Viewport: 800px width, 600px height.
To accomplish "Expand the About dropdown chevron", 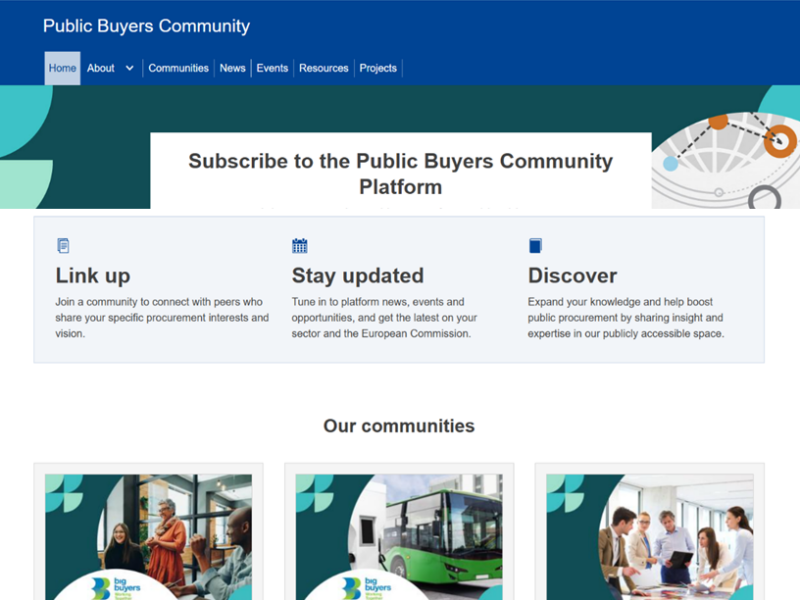I will [x=129, y=68].
